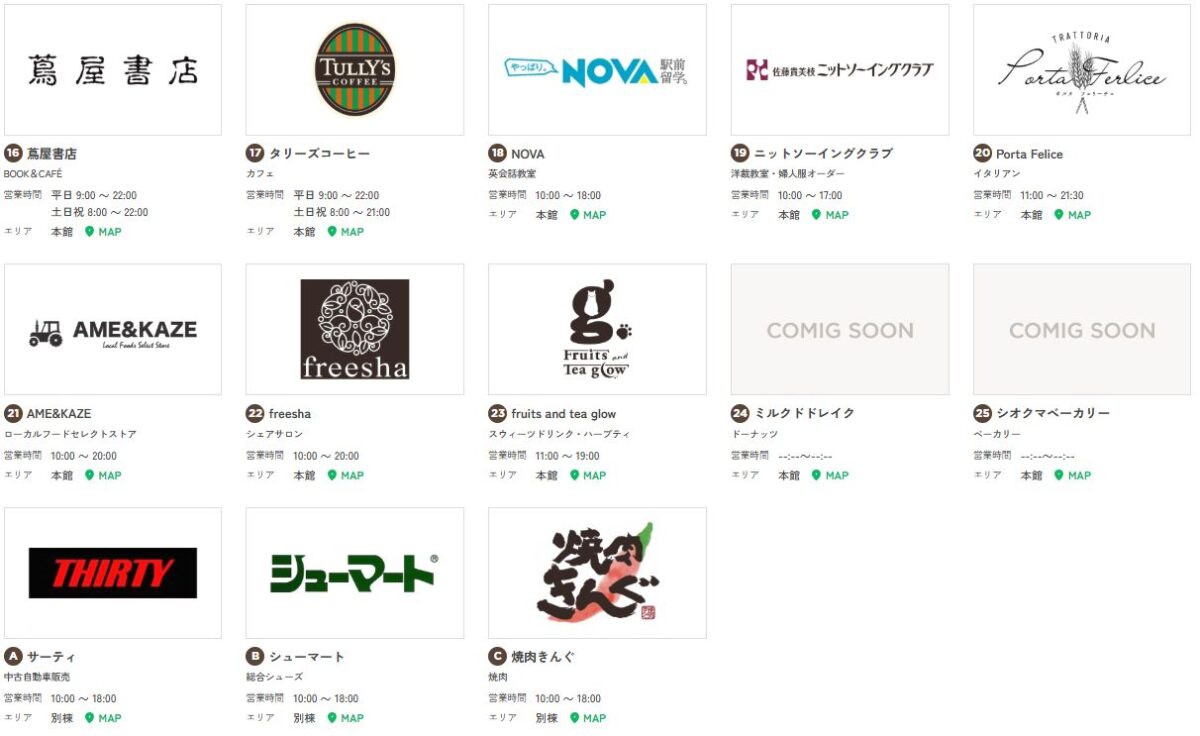1200x736 pixels.
Task: Open MAP pin for Porta Felice
Action: 1072,215
